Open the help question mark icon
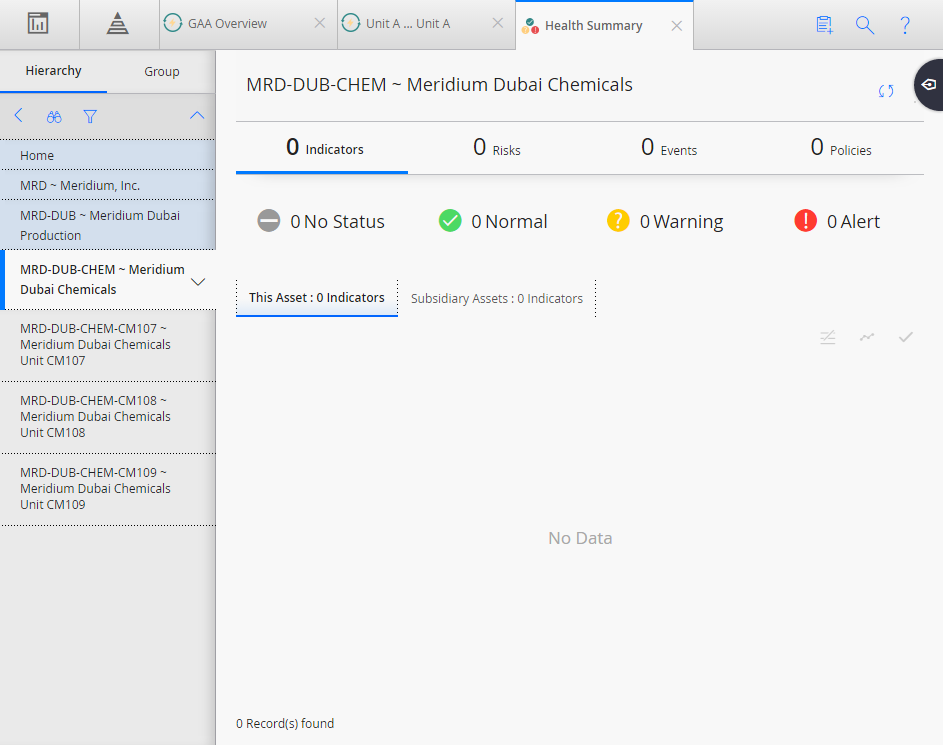The height and width of the screenshot is (745, 943). tap(905, 25)
